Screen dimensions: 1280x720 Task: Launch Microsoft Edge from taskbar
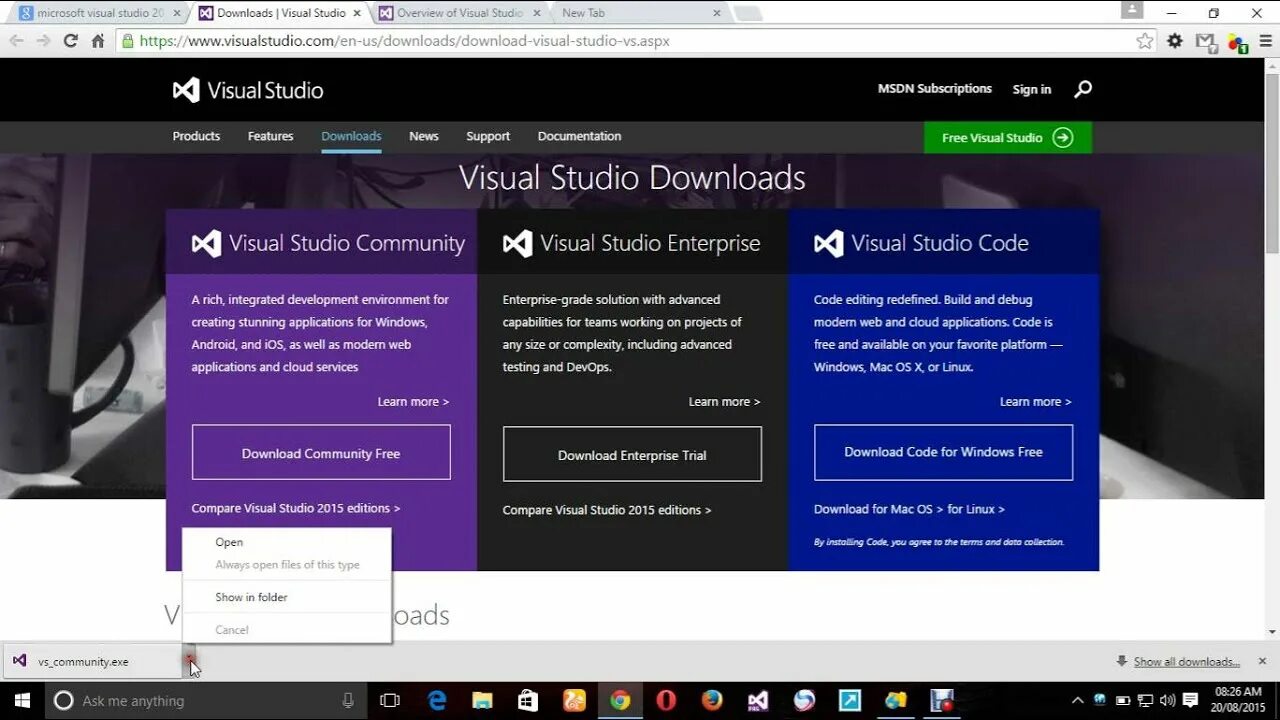437,701
